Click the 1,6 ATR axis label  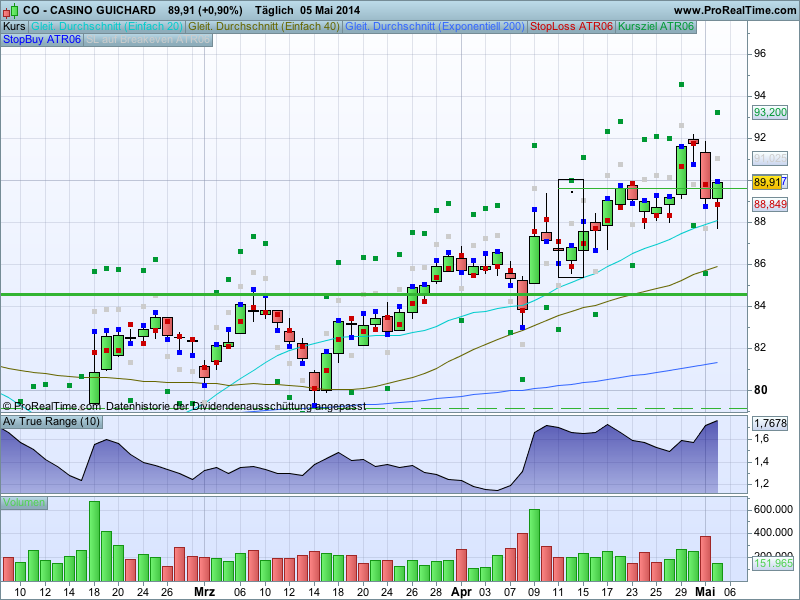(761, 439)
